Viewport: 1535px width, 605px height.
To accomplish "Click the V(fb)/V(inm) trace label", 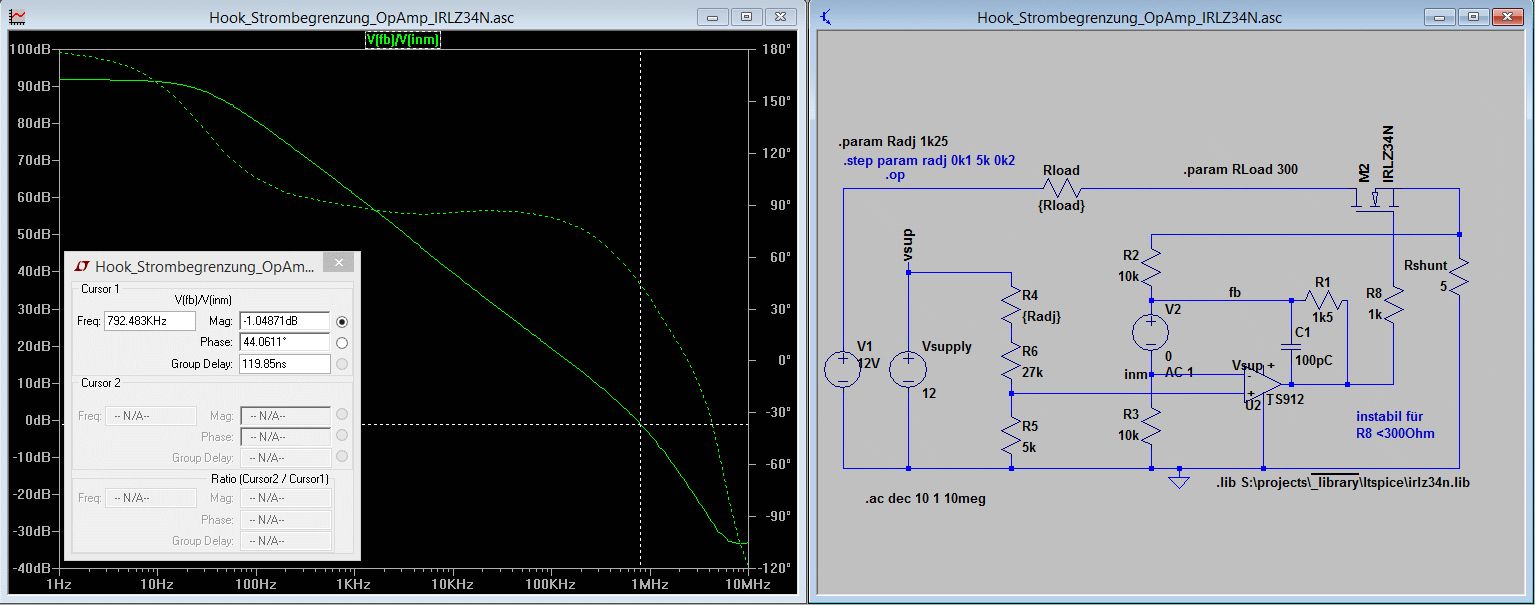I will point(403,40).
